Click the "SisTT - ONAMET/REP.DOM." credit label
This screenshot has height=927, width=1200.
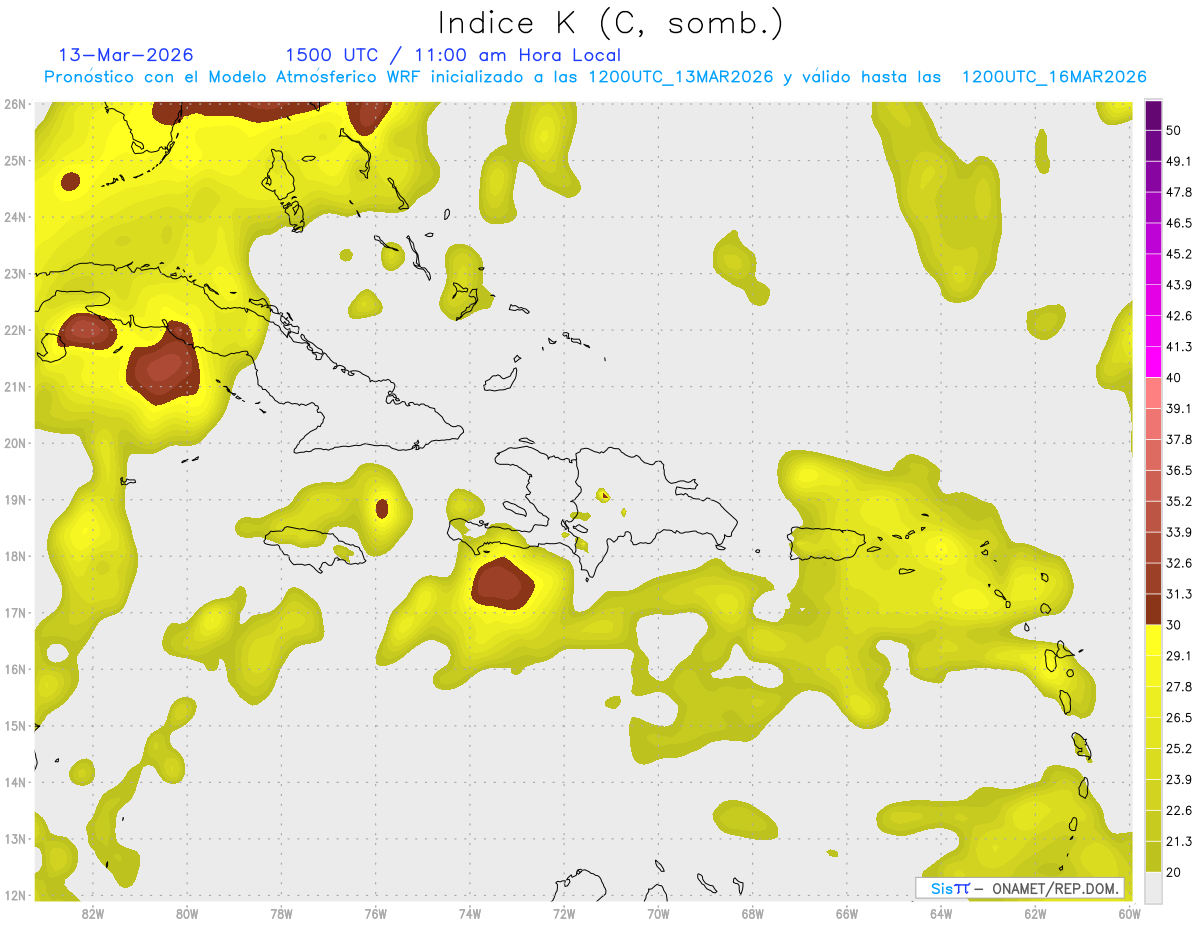(1019, 888)
